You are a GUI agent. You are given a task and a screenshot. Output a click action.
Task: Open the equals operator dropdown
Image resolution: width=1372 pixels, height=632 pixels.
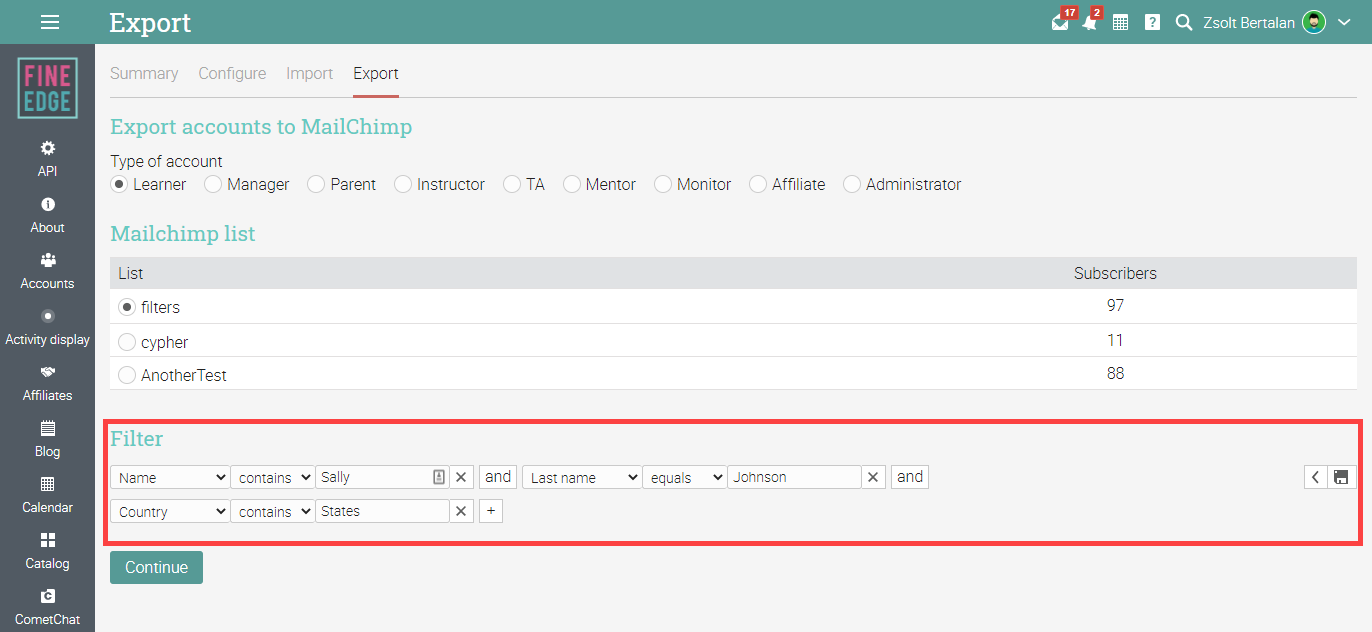(x=685, y=478)
